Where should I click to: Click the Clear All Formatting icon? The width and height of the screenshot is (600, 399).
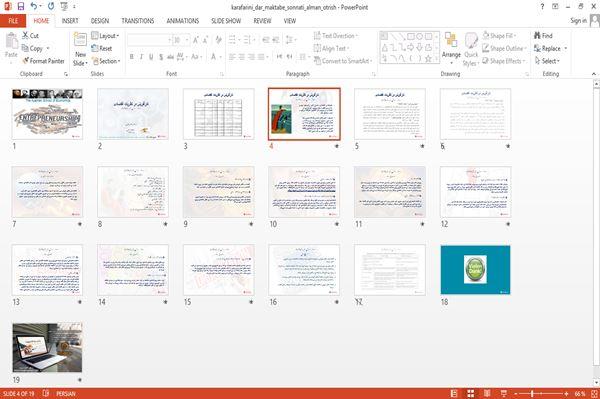point(219,40)
